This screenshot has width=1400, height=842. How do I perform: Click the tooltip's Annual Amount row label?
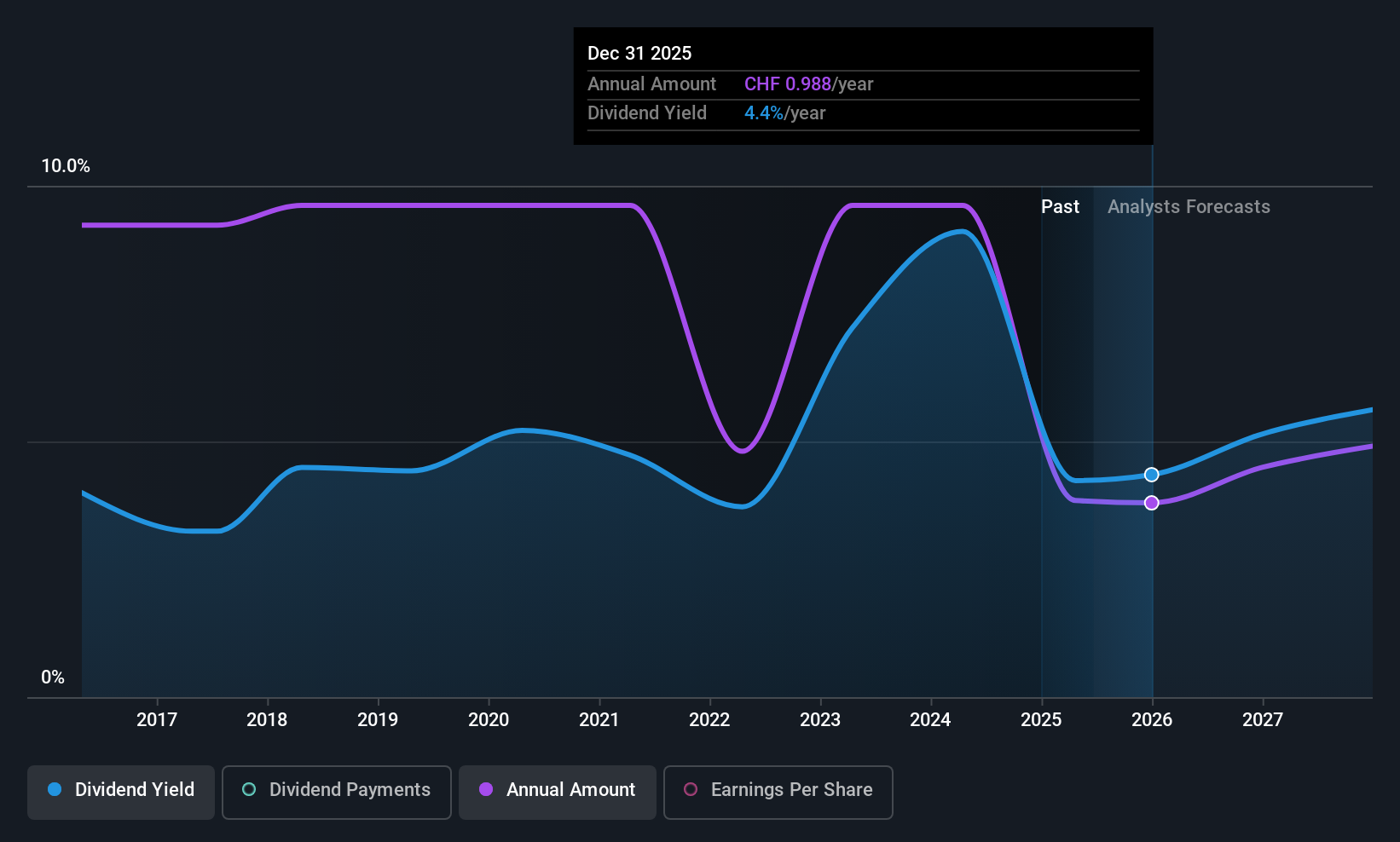coord(651,84)
